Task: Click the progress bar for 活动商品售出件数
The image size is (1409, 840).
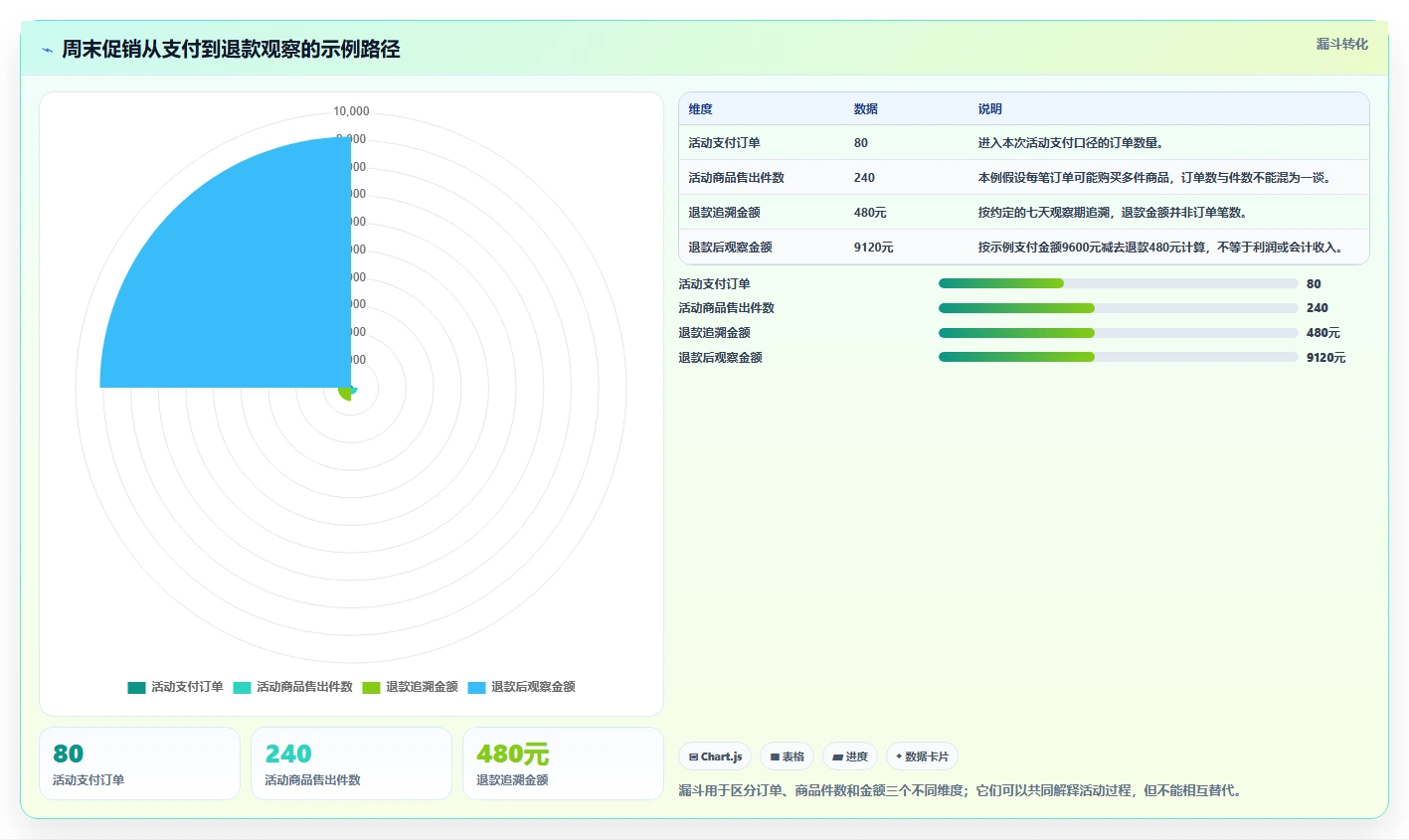Action: [x=1119, y=308]
